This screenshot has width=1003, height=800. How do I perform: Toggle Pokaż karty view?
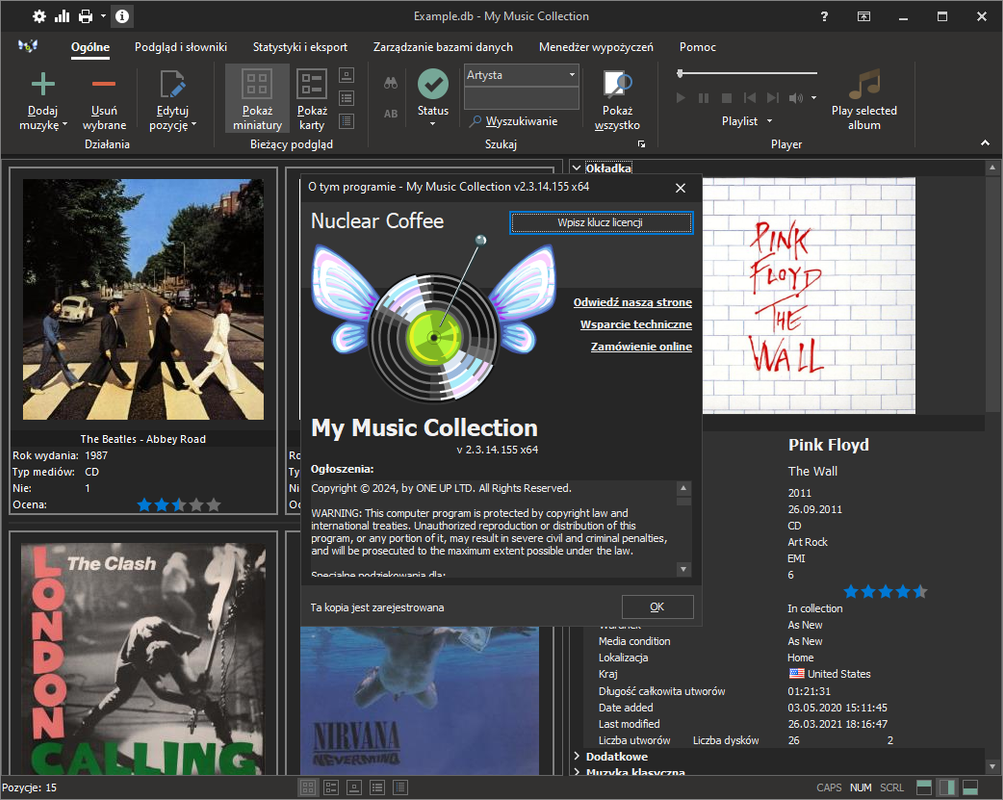click(x=312, y=98)
